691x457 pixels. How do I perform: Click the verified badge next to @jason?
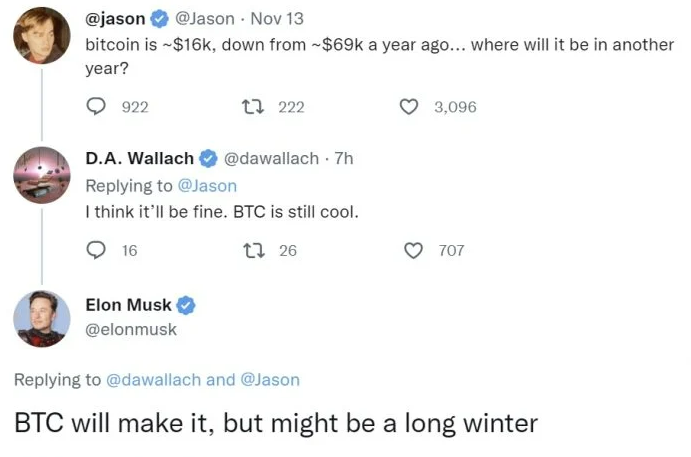pyautogui.click(x=159, y=18)
